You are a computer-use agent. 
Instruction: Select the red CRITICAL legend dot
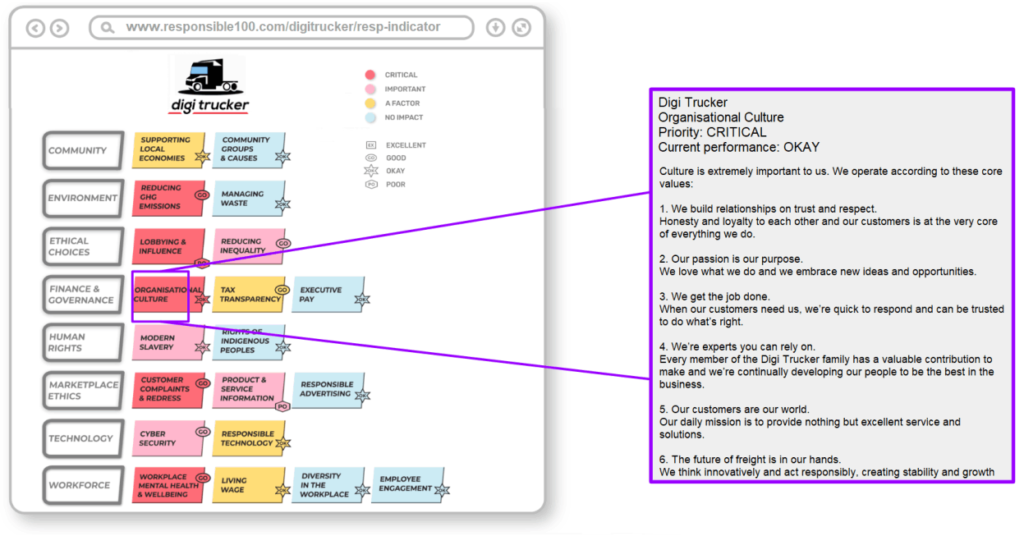point(370,74)
